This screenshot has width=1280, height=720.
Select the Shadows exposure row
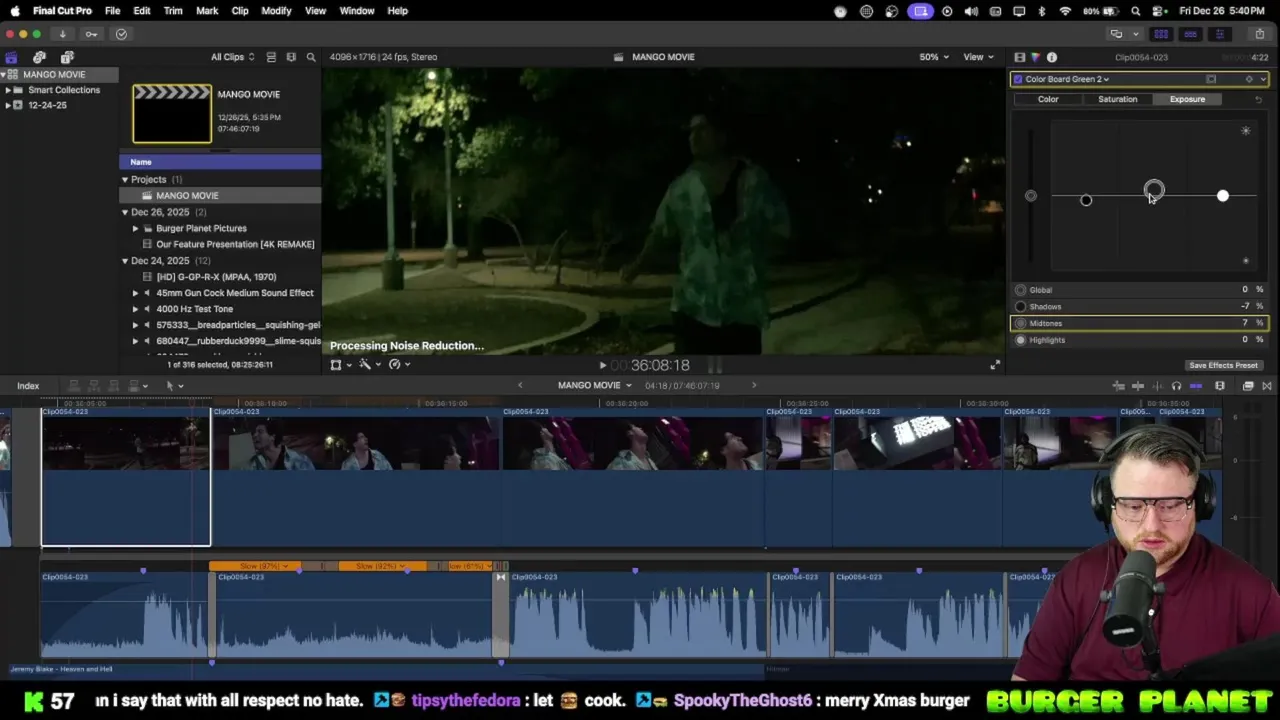(x=1139, y=307)
